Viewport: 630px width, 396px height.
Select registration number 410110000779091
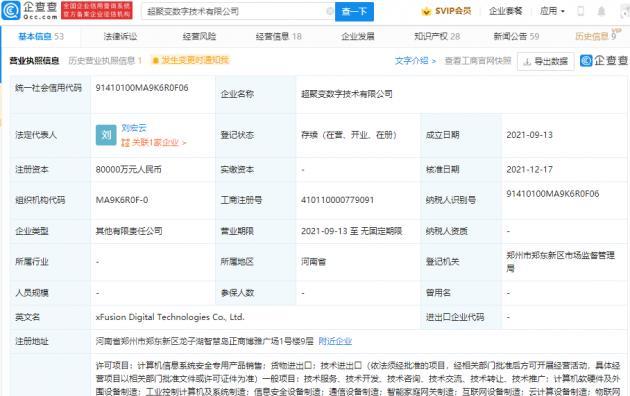(x=338, y=200)
